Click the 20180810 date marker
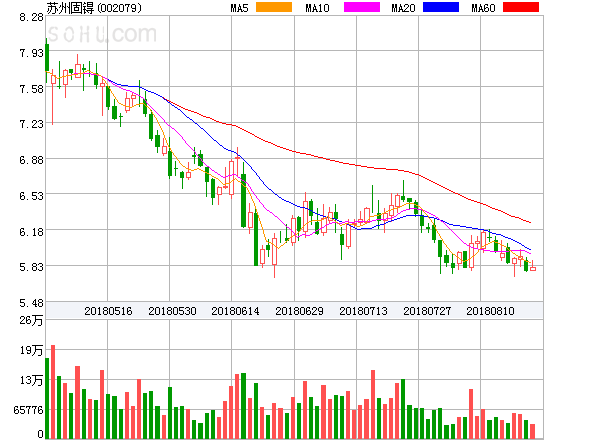This screenshot has width=600, height=440. point(491,311)
